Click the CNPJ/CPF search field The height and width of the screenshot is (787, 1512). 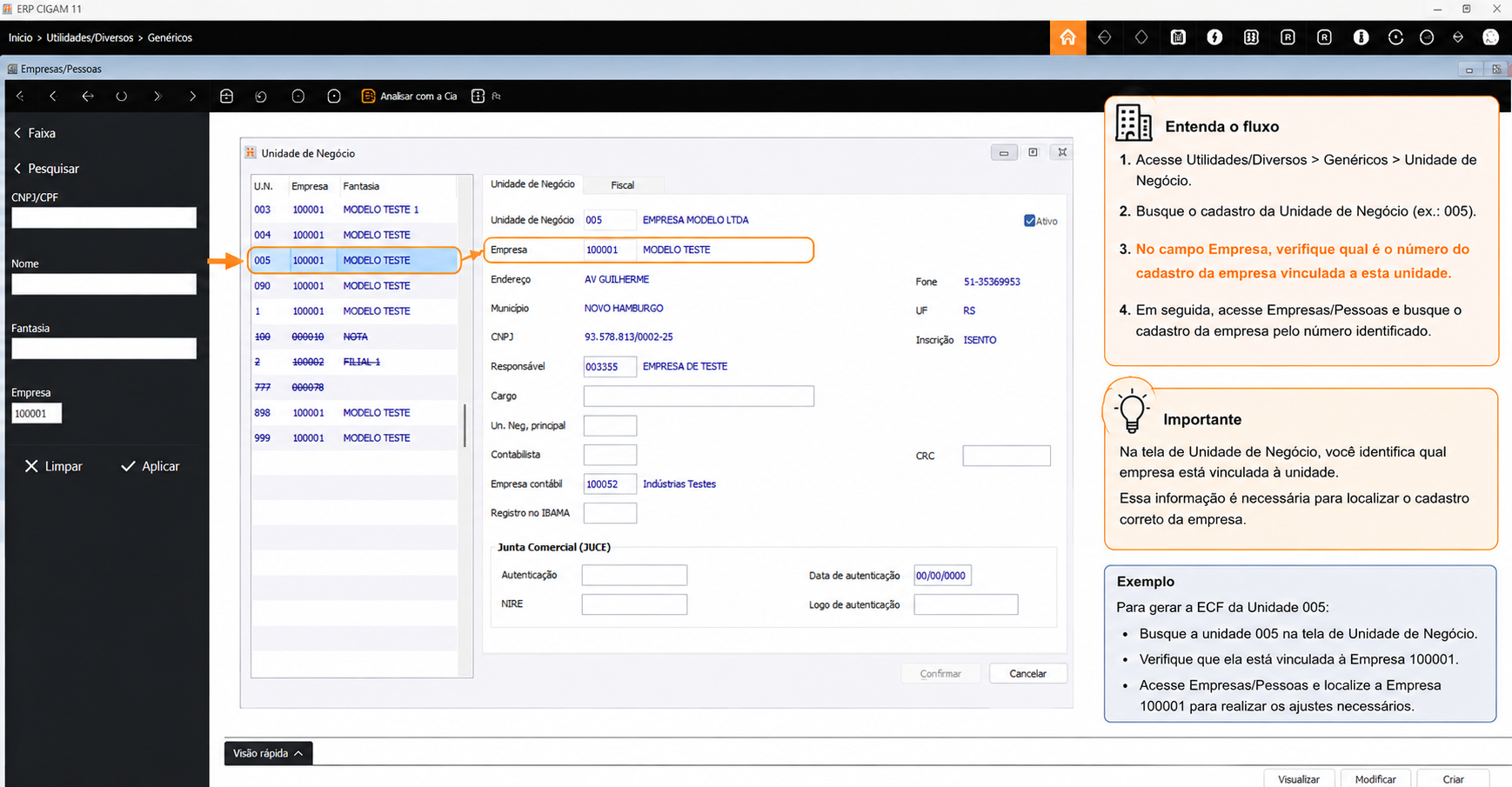point(104,217)
